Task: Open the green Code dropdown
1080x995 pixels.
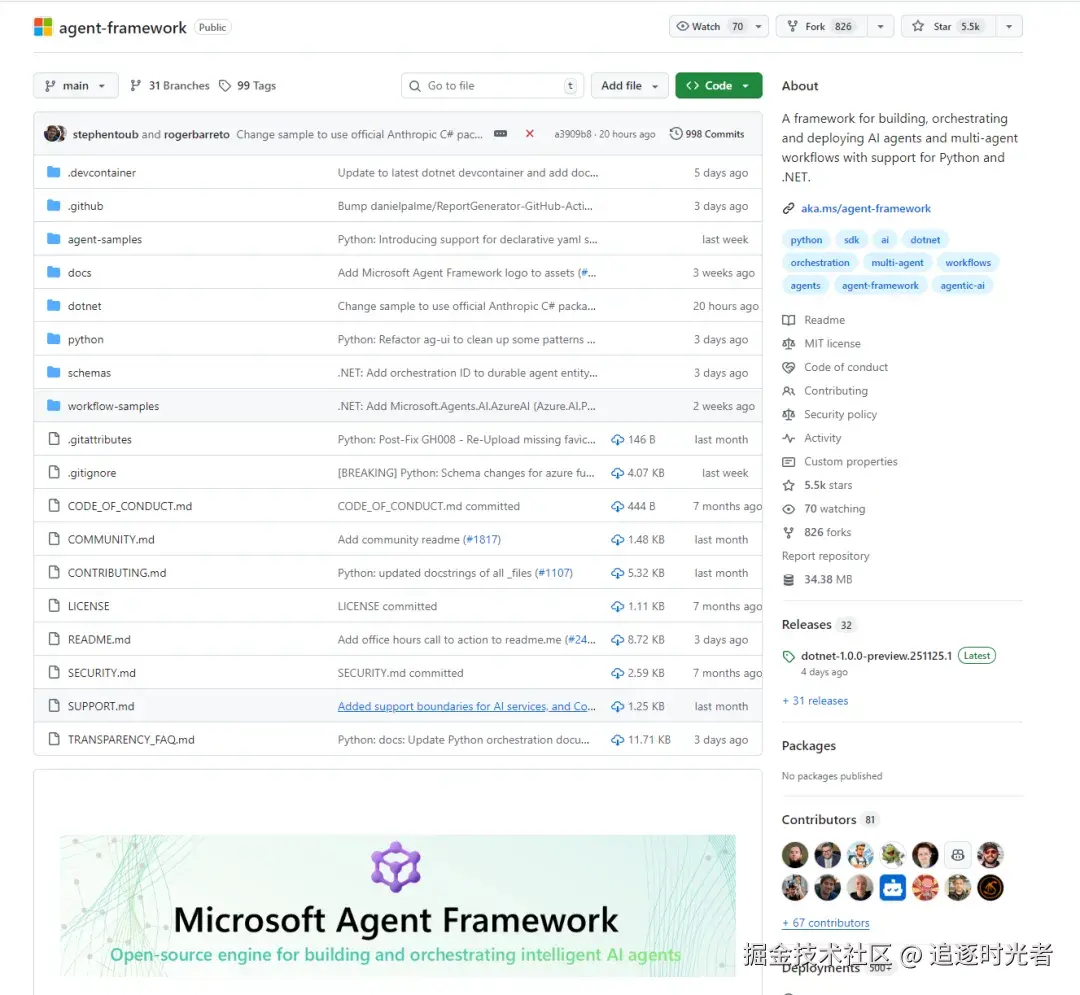Action: [718, 85]
